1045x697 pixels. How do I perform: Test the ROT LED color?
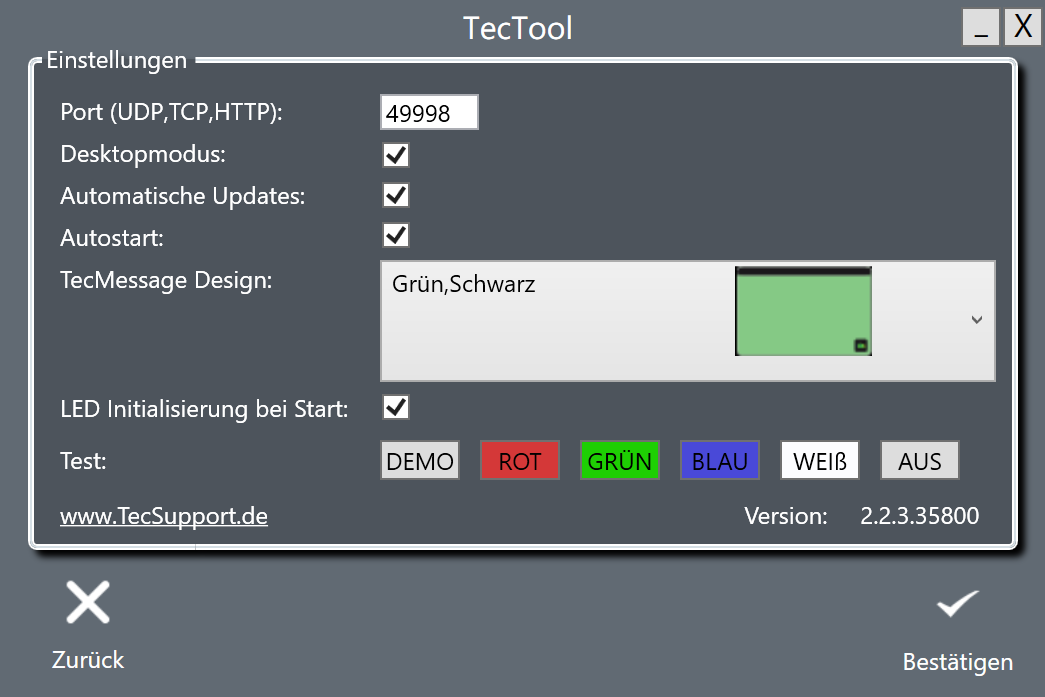pyautogui.click(x=520, y=460)
